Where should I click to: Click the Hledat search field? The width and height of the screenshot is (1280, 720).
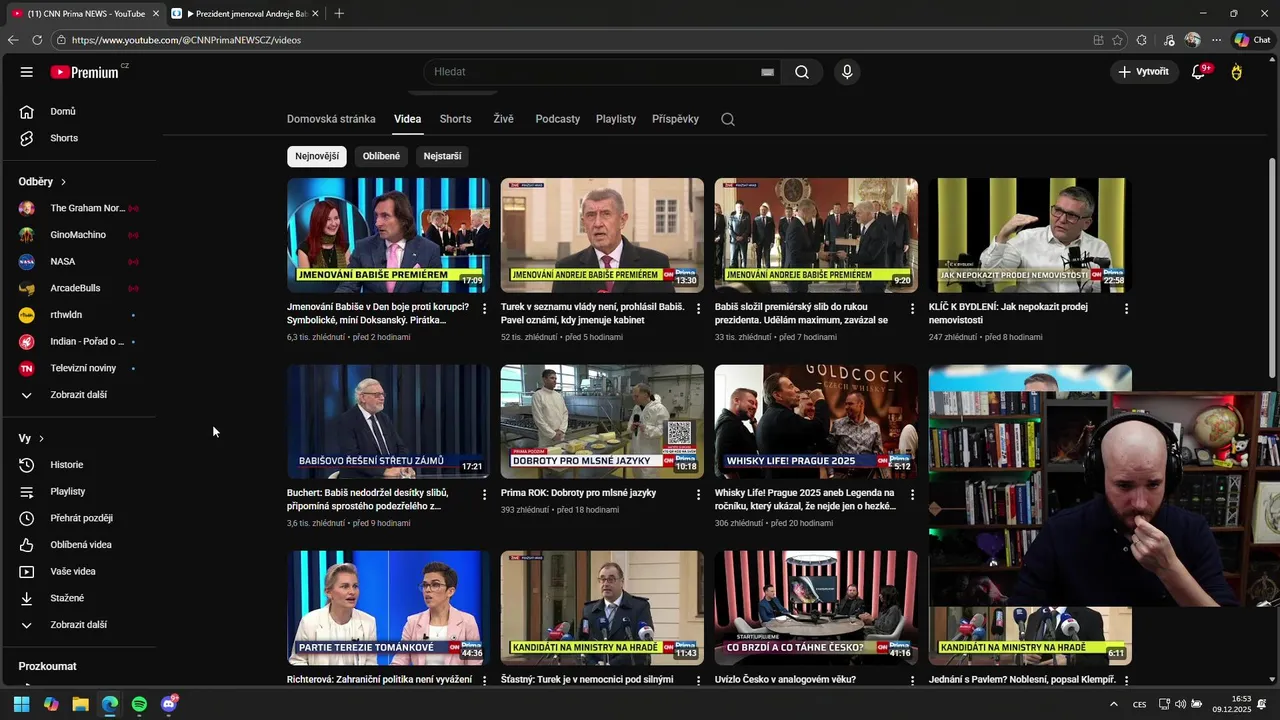590,72
